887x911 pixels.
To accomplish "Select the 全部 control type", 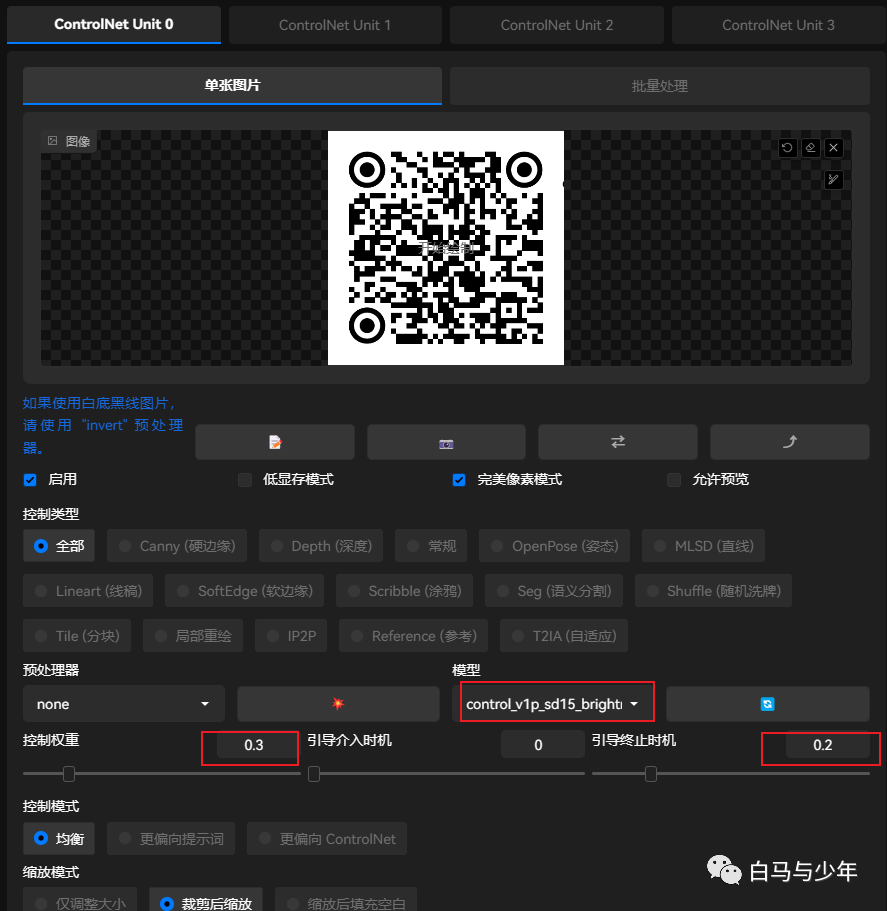I will (59, 546).
